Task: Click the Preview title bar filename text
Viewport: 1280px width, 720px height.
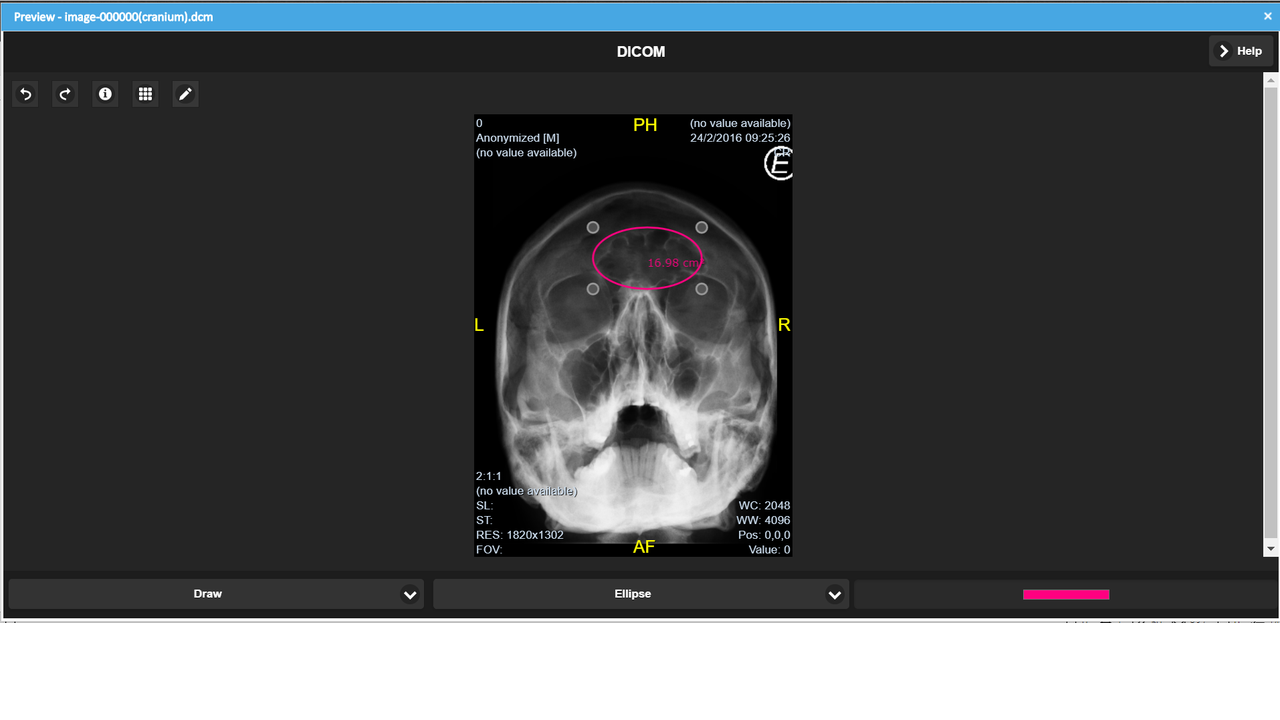Action: tap(112, 16)
